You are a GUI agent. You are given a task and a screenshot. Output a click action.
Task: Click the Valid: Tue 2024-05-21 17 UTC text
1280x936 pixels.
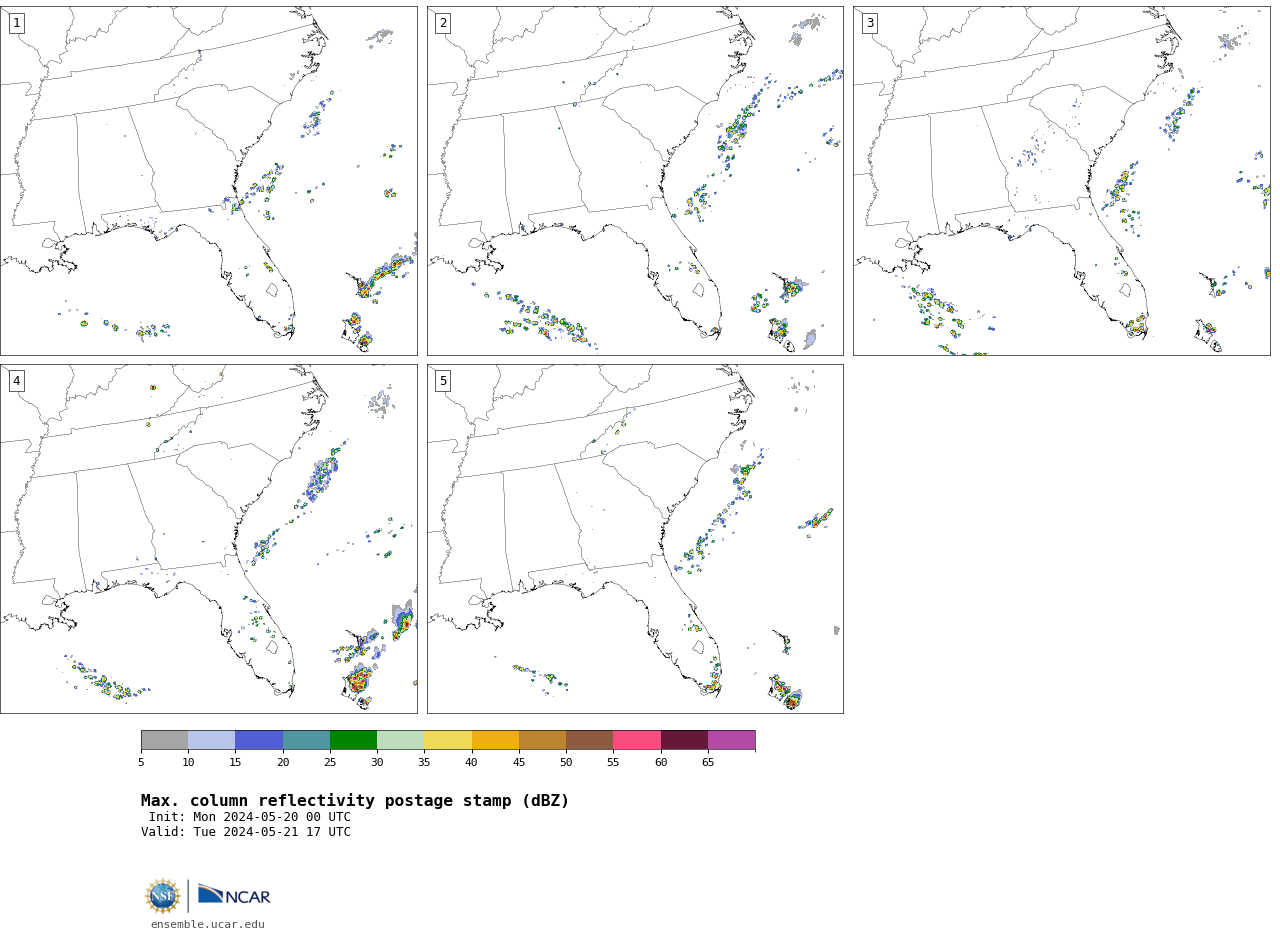click(x=246, y=832)
